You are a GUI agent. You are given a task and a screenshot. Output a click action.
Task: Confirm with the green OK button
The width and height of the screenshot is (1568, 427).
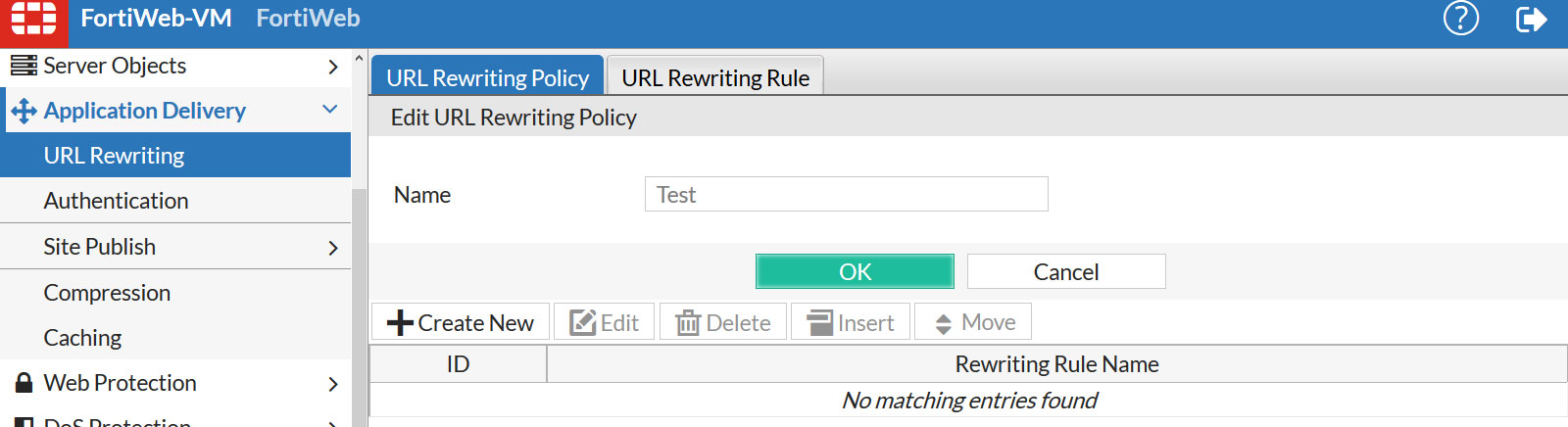click(x=855, y=271)
